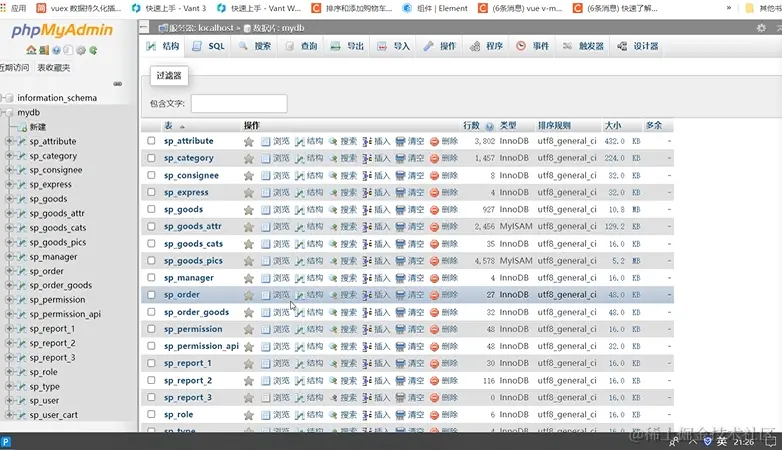Image resolution: width=782 pixels, height=450 pixels.
Task: Expand sp_attribute in navigation tree
Action: pos(8,141)
